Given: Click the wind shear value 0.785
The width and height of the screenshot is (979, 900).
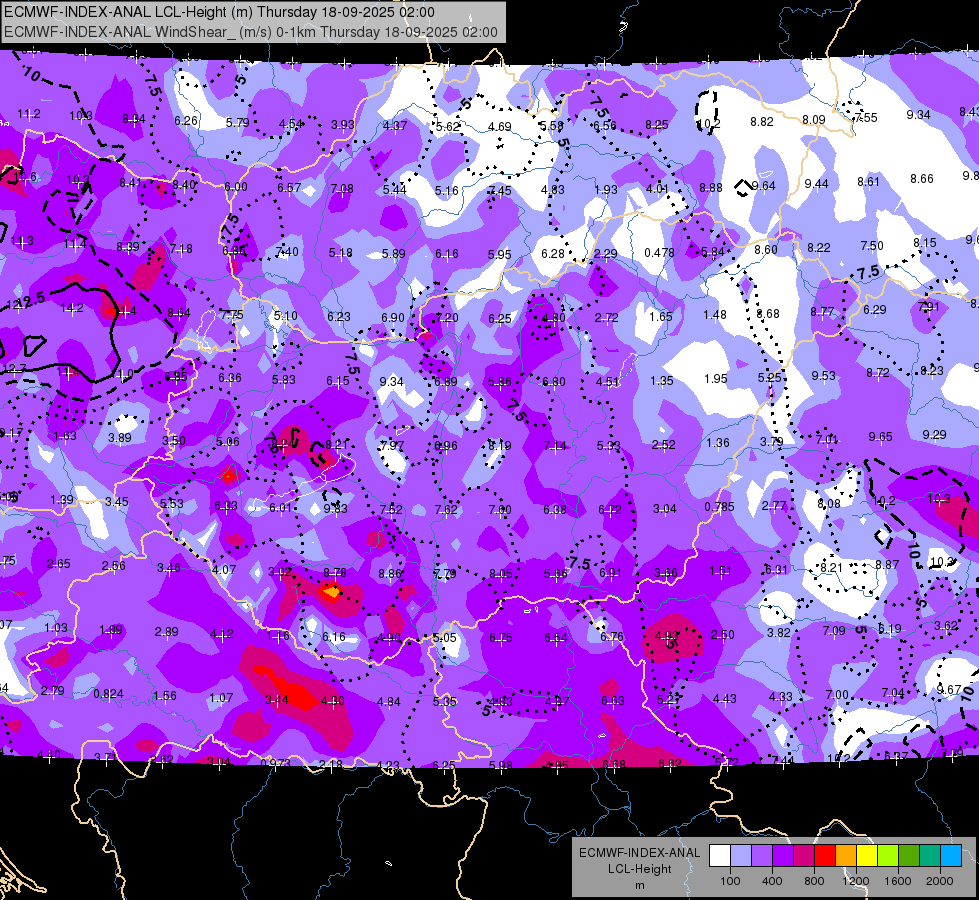Looking at the screenshot, I should [719, 507].
